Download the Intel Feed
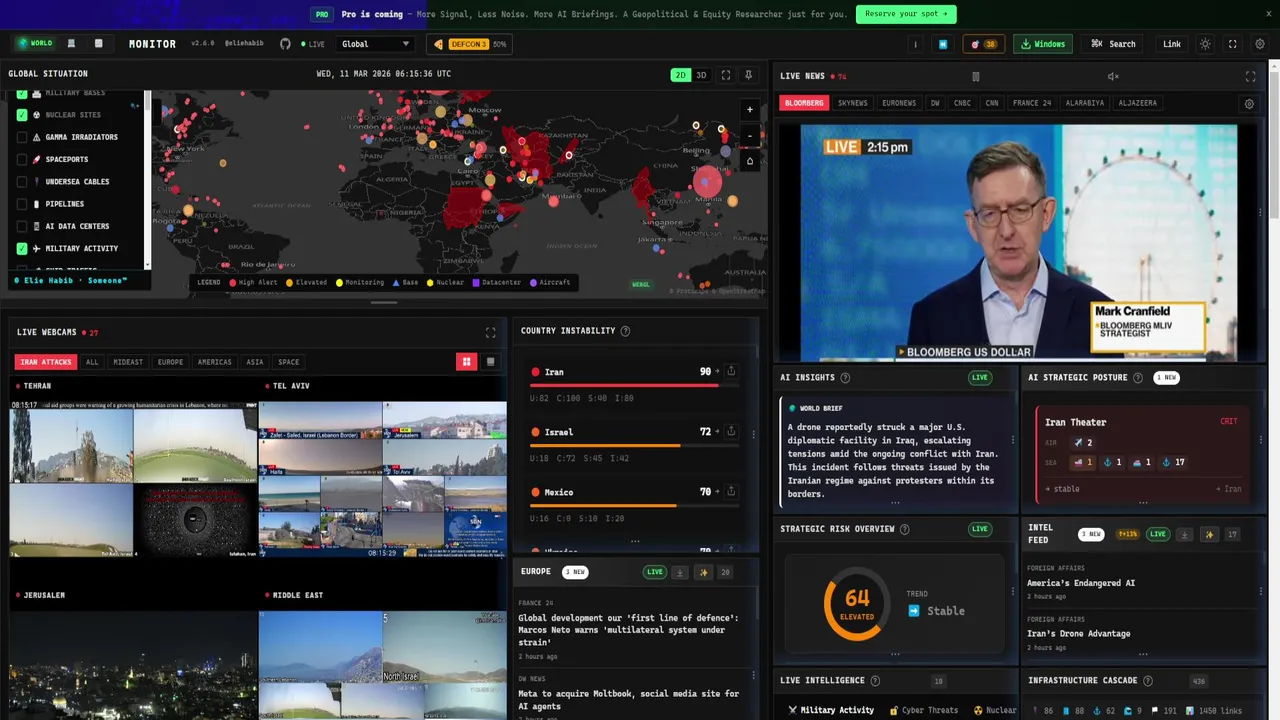The image size is (1280, 720). 1184,534
